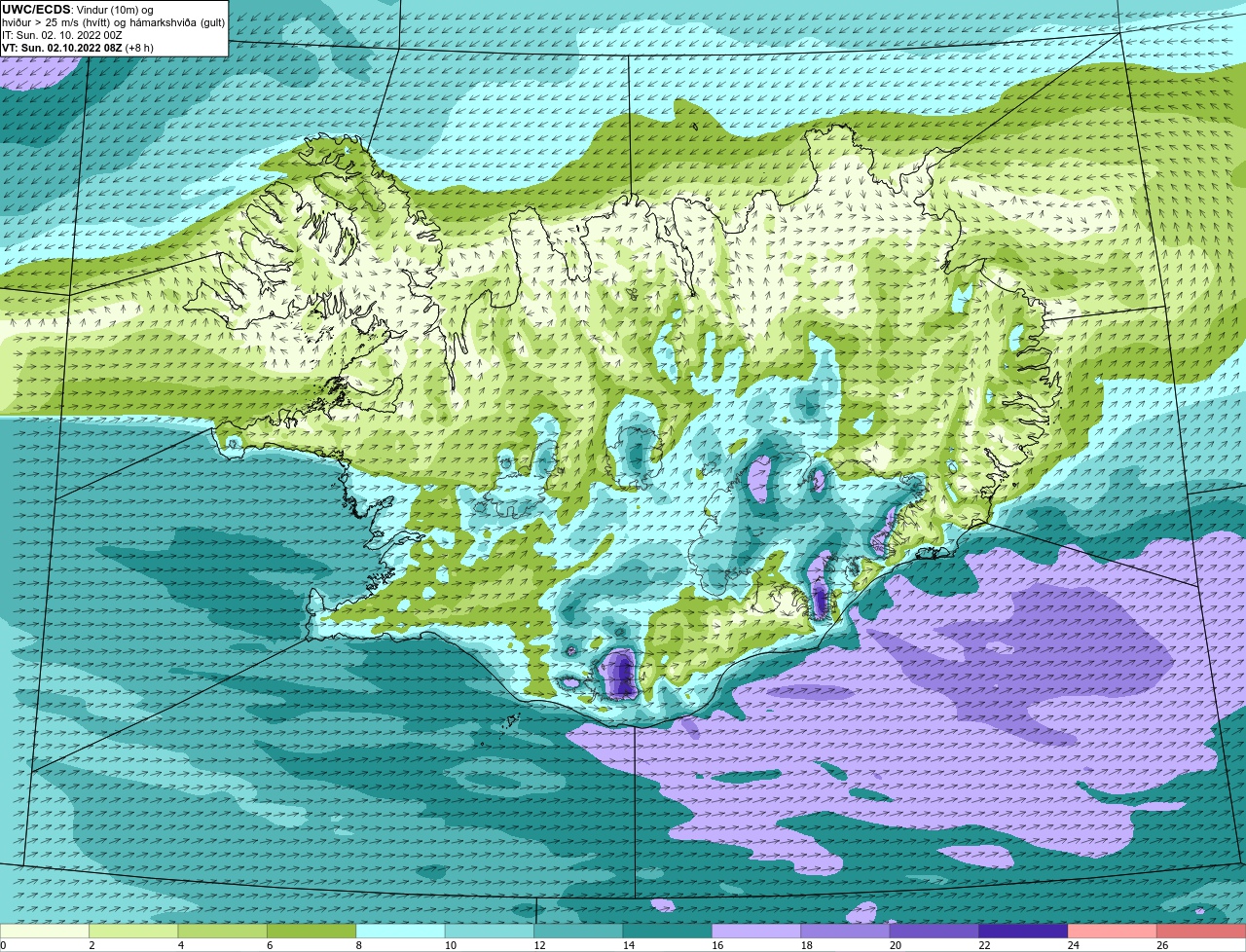Click the 'IT: Sun. 02. 10. 2022 00Z' line

click(62, 35)
